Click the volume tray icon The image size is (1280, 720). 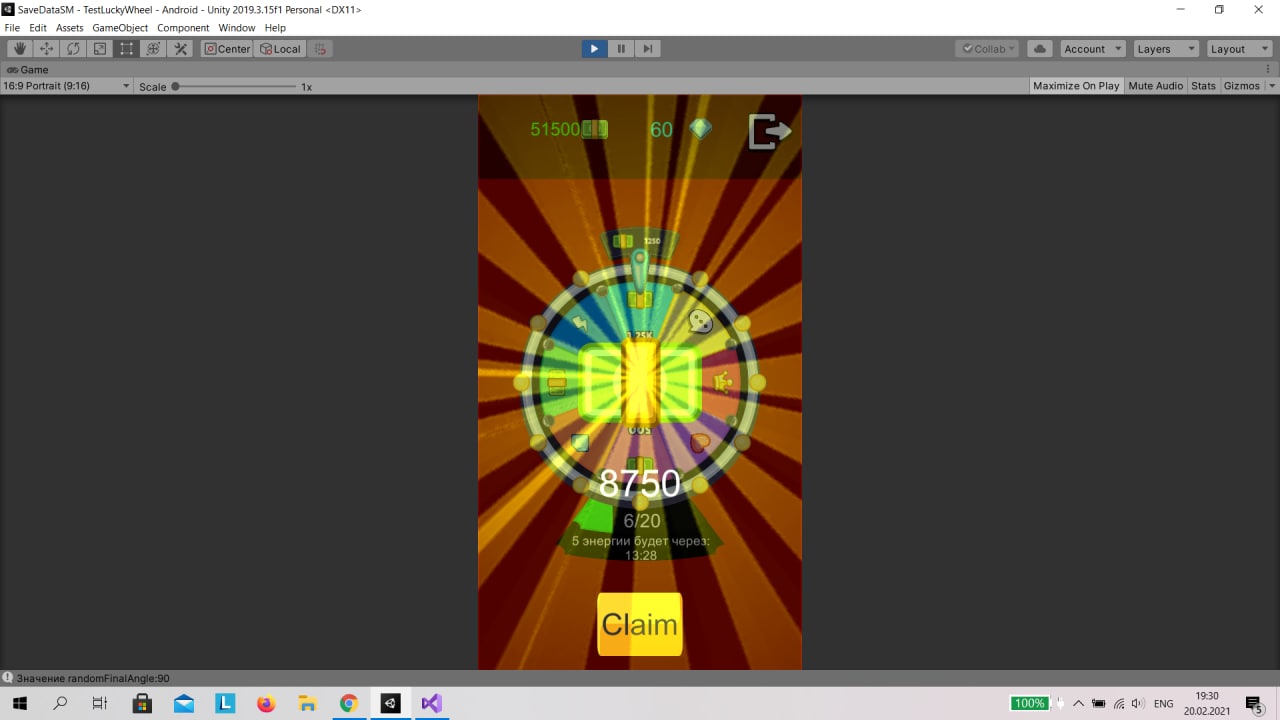pos(1138,703)
